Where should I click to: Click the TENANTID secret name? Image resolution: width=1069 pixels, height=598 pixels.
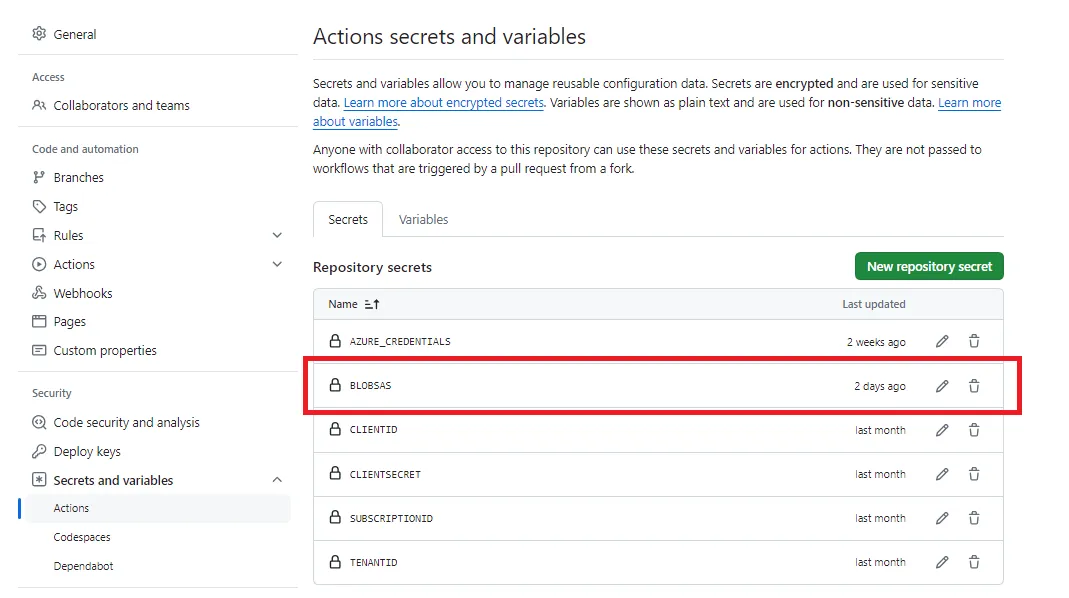click(373, 563)
